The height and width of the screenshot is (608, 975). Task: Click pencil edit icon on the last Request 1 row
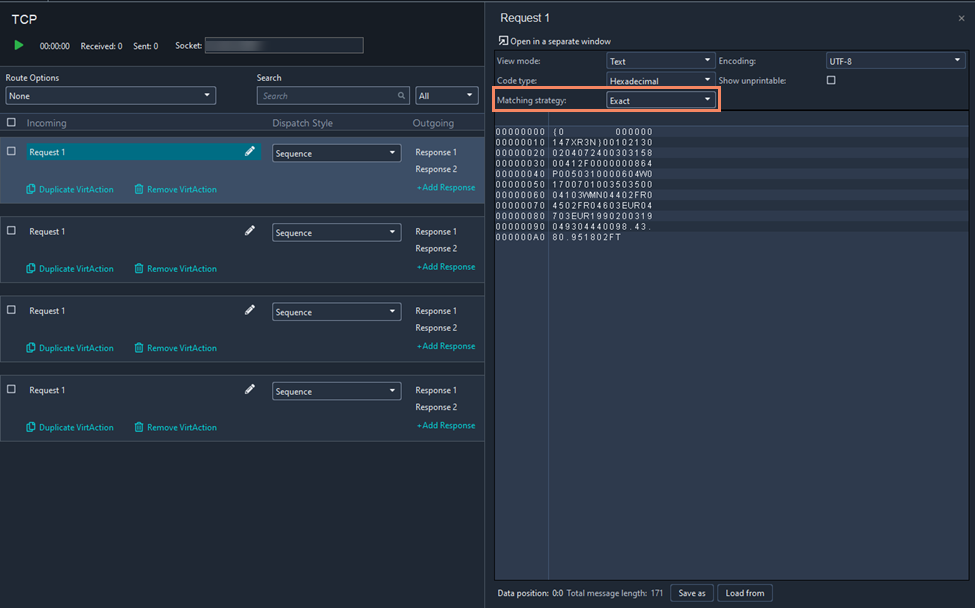(x=250, y=390)
